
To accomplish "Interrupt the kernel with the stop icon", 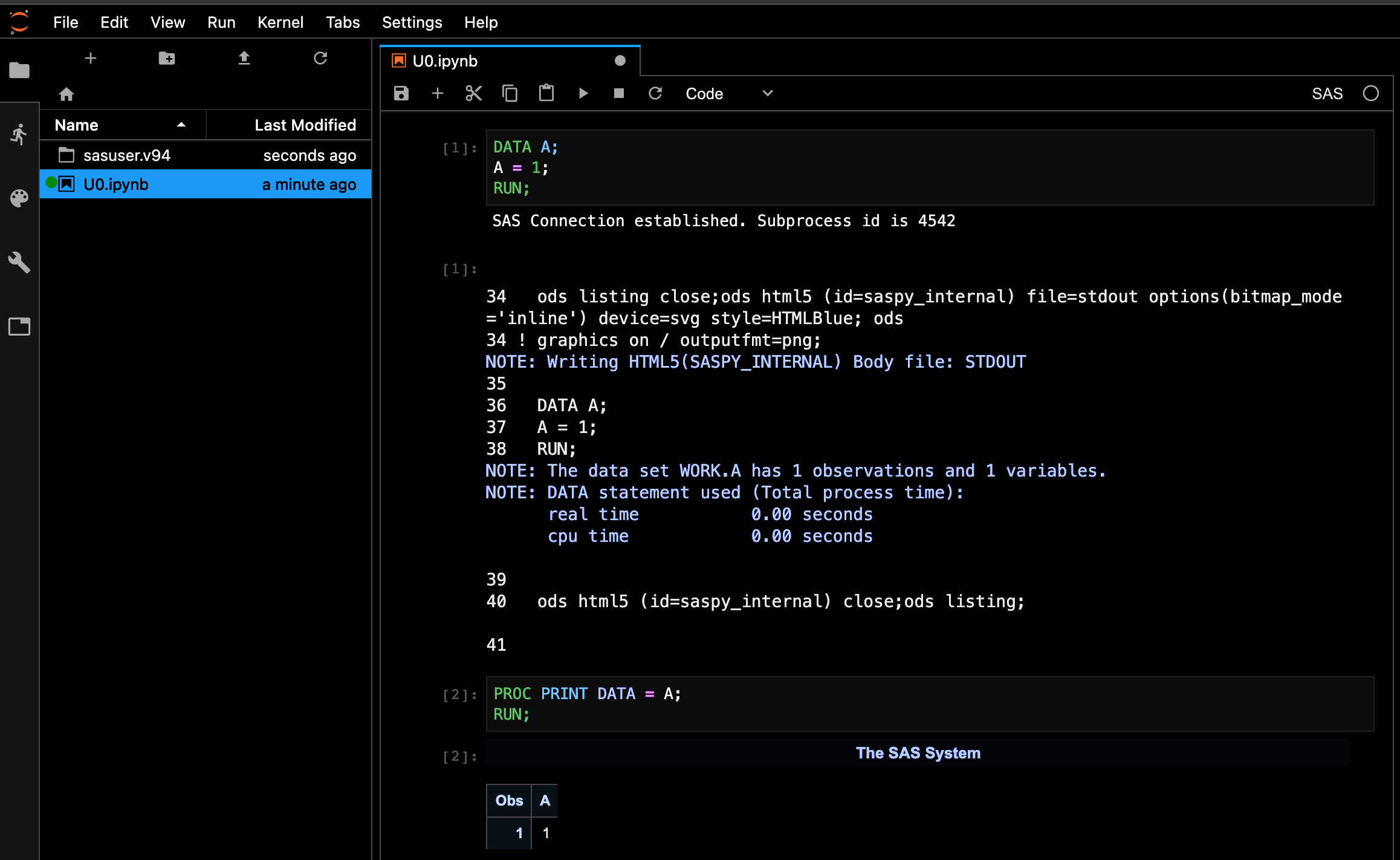I will click(618, 93).
